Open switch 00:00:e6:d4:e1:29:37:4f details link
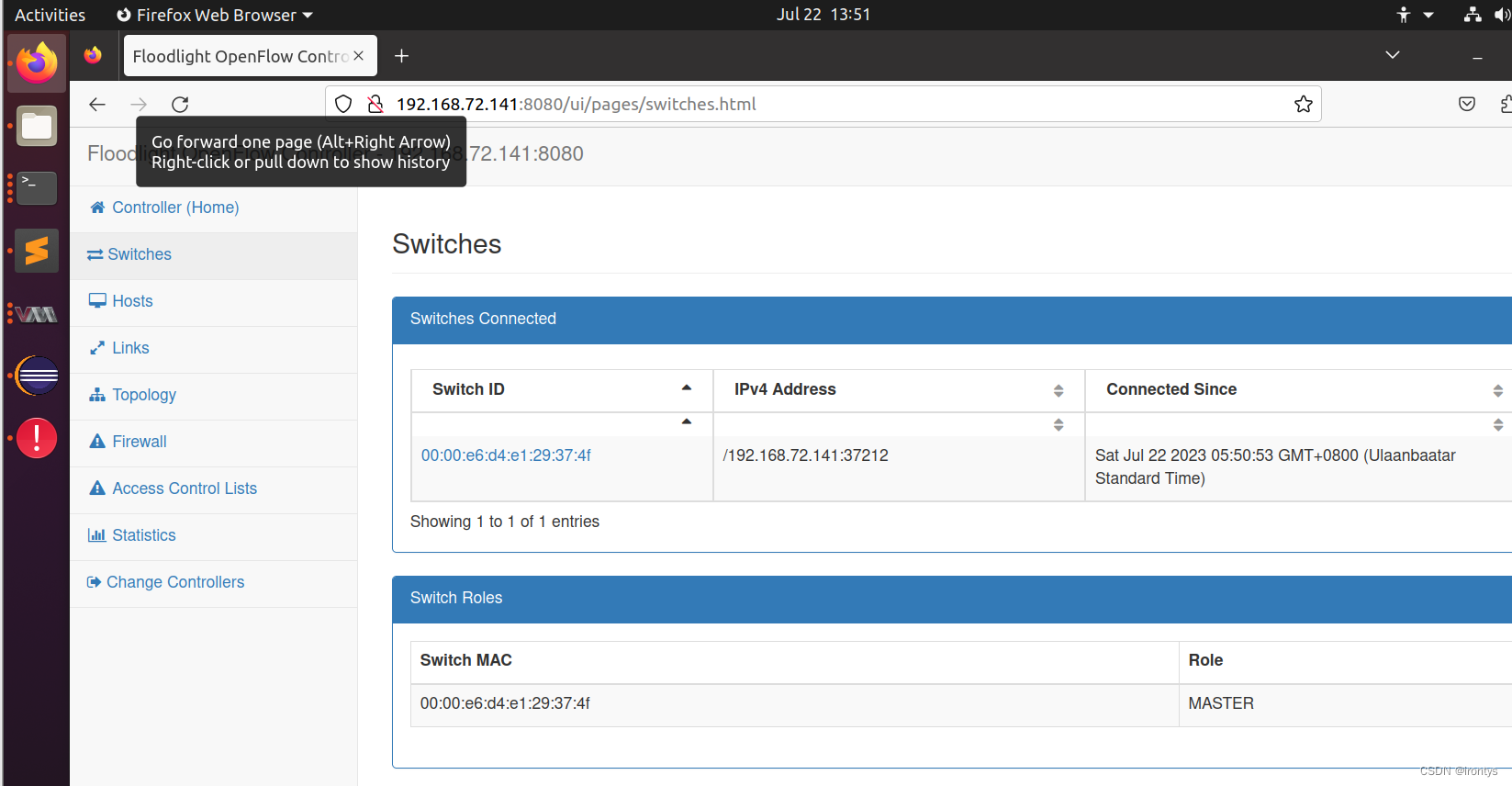Image resolution: width=1512 pixels, height=786 pixels. pyautogui.click(x=506, y=455)
